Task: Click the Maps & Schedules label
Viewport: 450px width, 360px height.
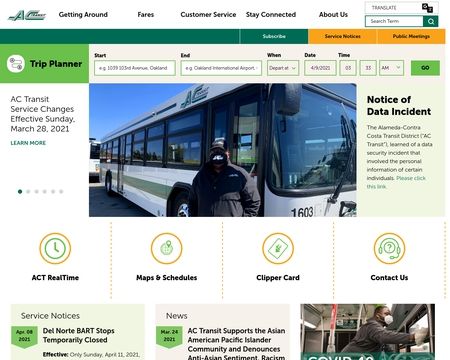Action: pyautogui.click(x=166, y=278)
